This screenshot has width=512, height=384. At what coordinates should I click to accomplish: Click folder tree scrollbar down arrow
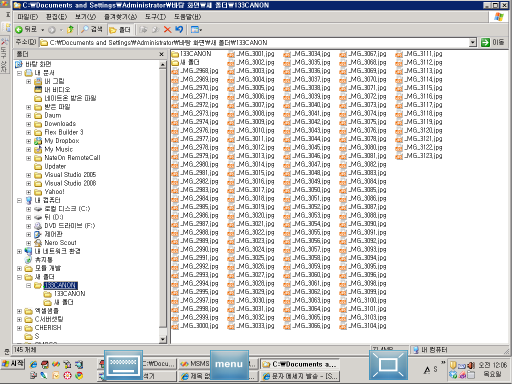coord(163,339)
